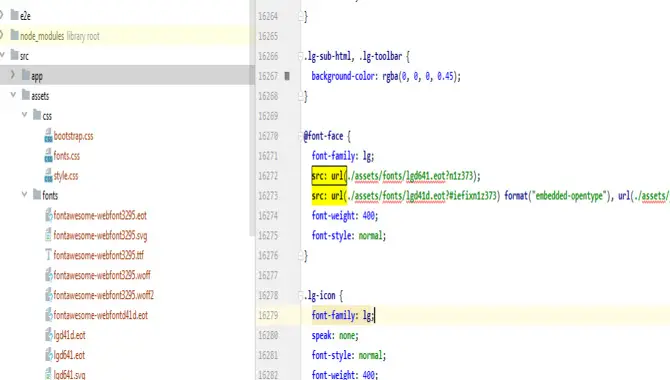Viewport: 670px width, 380px height.
Task: Collapse the assets folder arrow
Action: (x=13, y=95)
